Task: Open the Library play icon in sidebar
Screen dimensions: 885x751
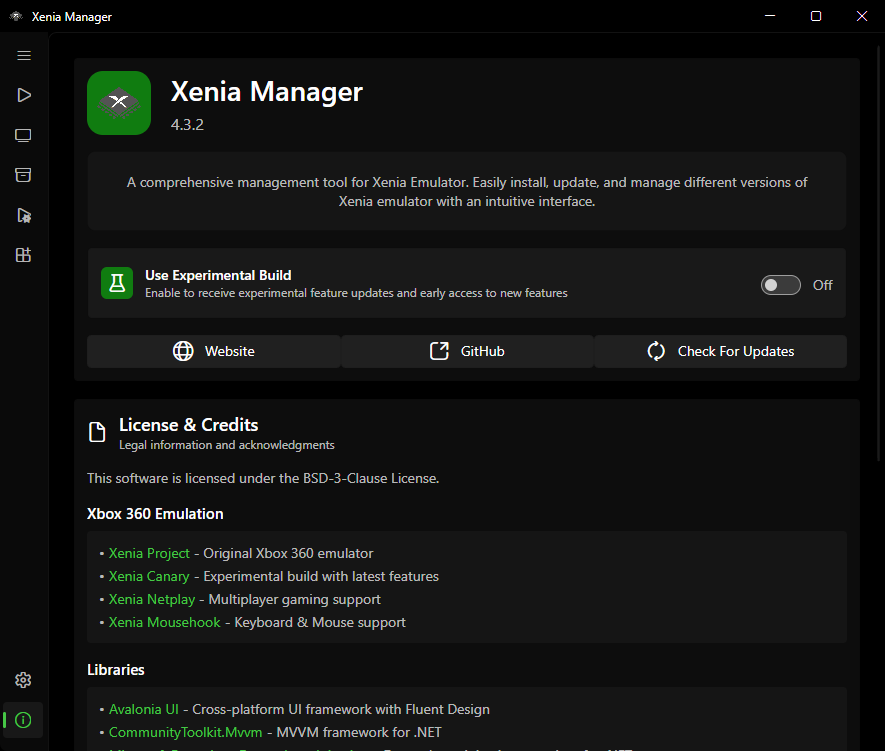Action: pyautogui.click(x=24, y=95)
